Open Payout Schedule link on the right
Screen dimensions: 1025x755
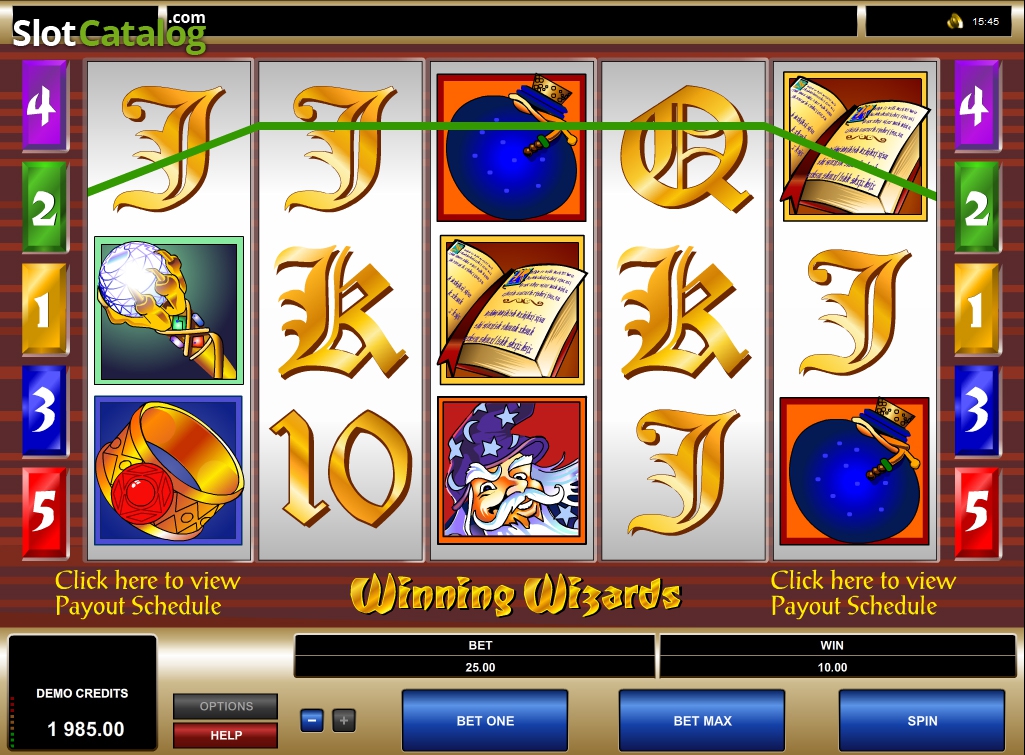pyautogui.click(x=863, y=593)
